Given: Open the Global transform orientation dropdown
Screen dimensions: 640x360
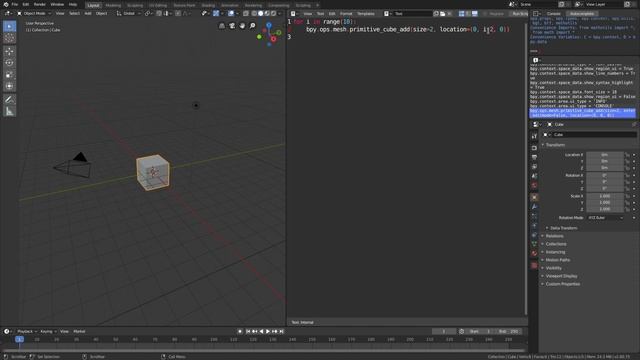Looking at the screenshot, I should pos(129,13).
